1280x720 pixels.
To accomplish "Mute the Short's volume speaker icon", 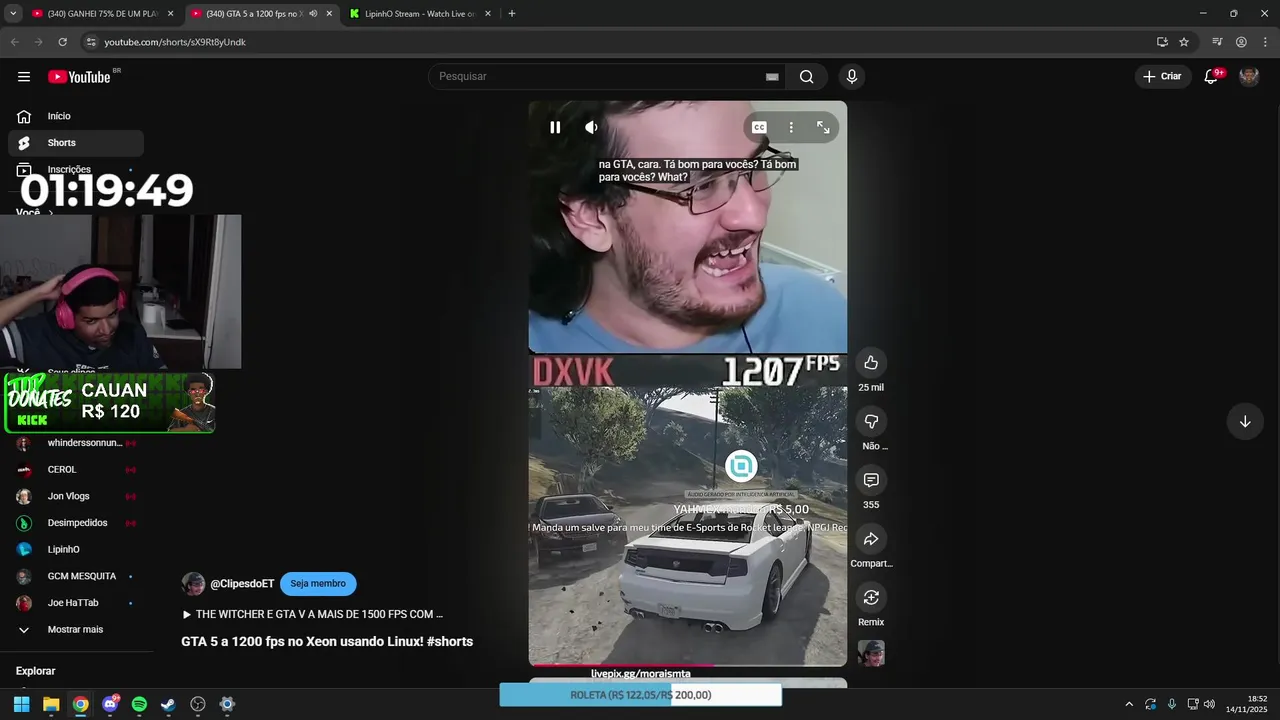I will (591, 127).
